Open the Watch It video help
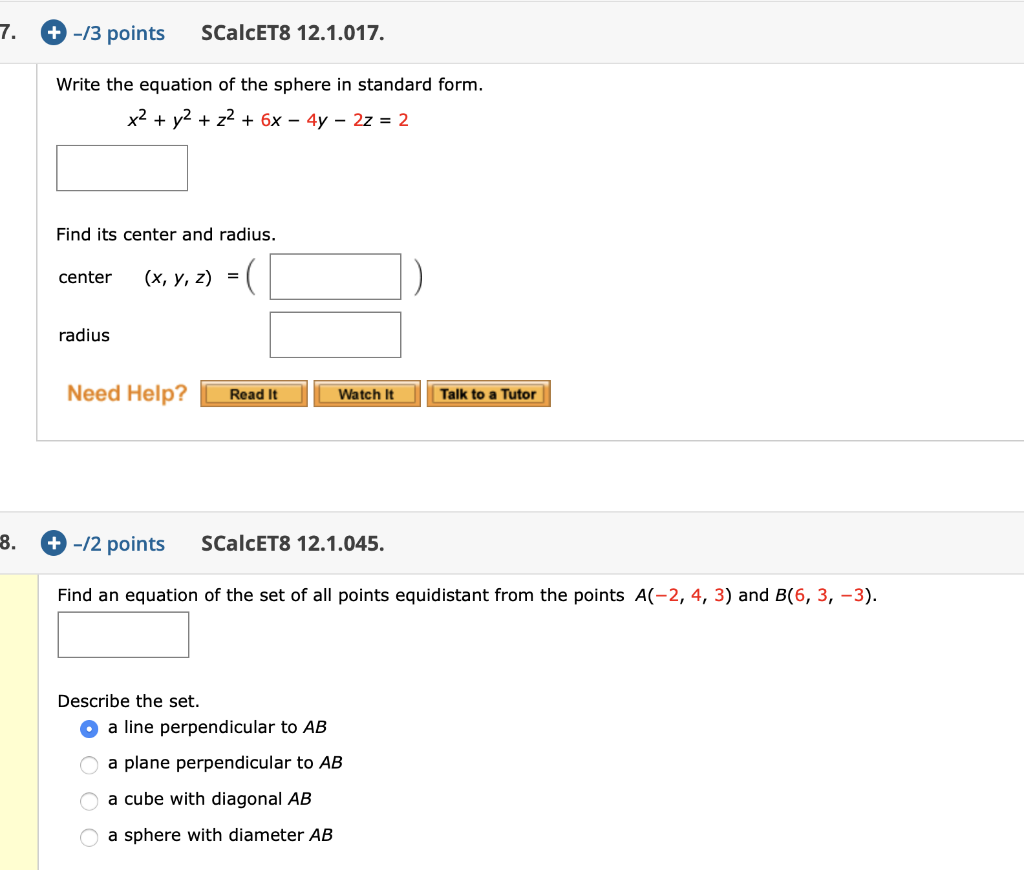 [x=367, y=393]
